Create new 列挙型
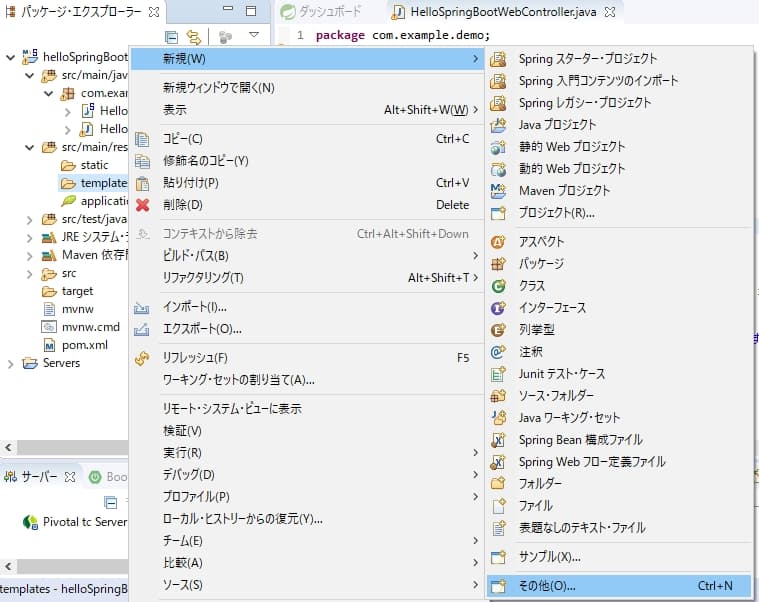759x602 pixels. click(x=618, y=330)
